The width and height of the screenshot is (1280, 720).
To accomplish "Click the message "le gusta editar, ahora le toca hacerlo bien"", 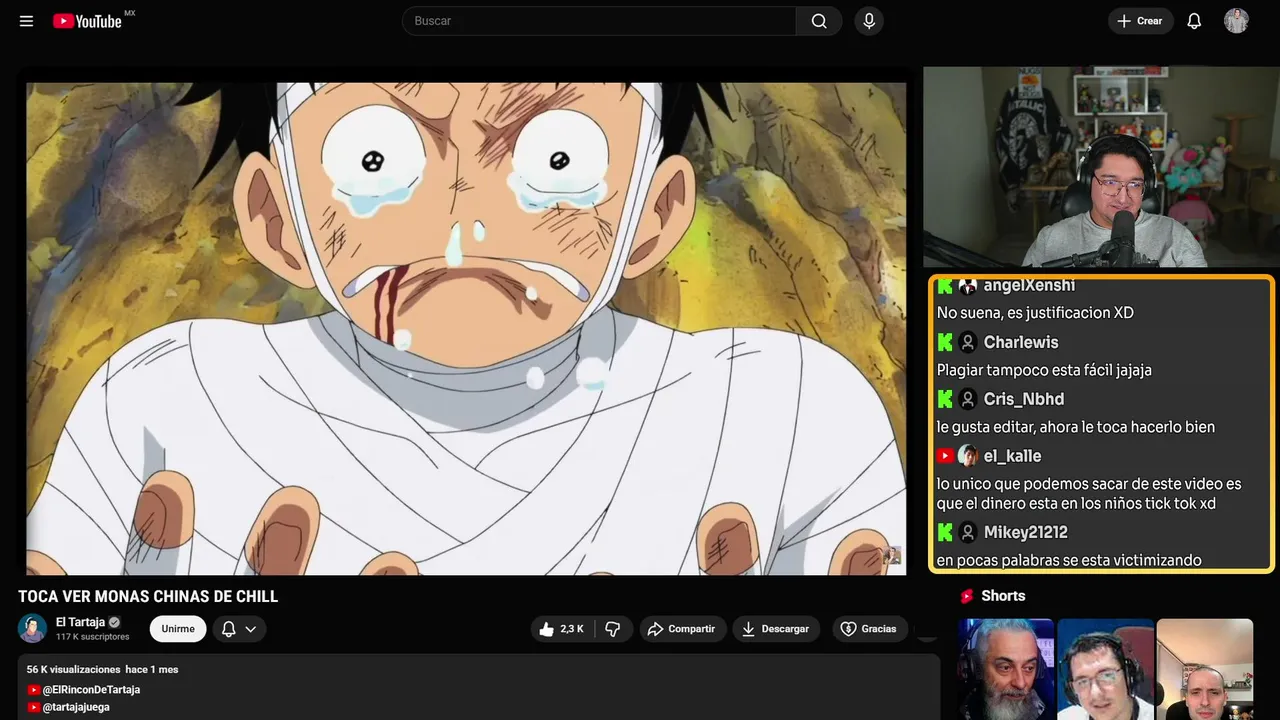I will 1076,427.
